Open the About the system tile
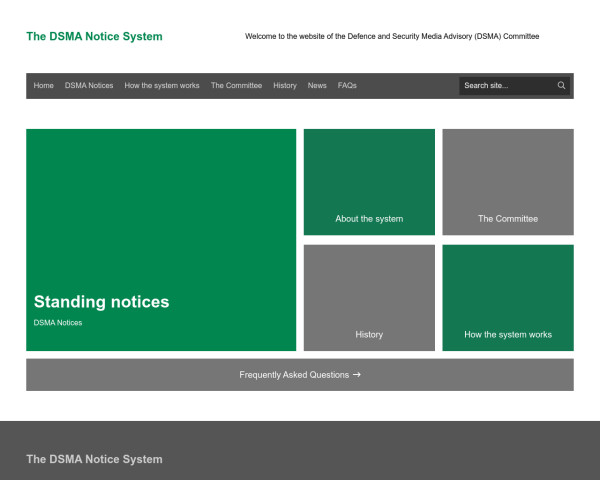Screen dimensions: 600x480 coord(369,219)
